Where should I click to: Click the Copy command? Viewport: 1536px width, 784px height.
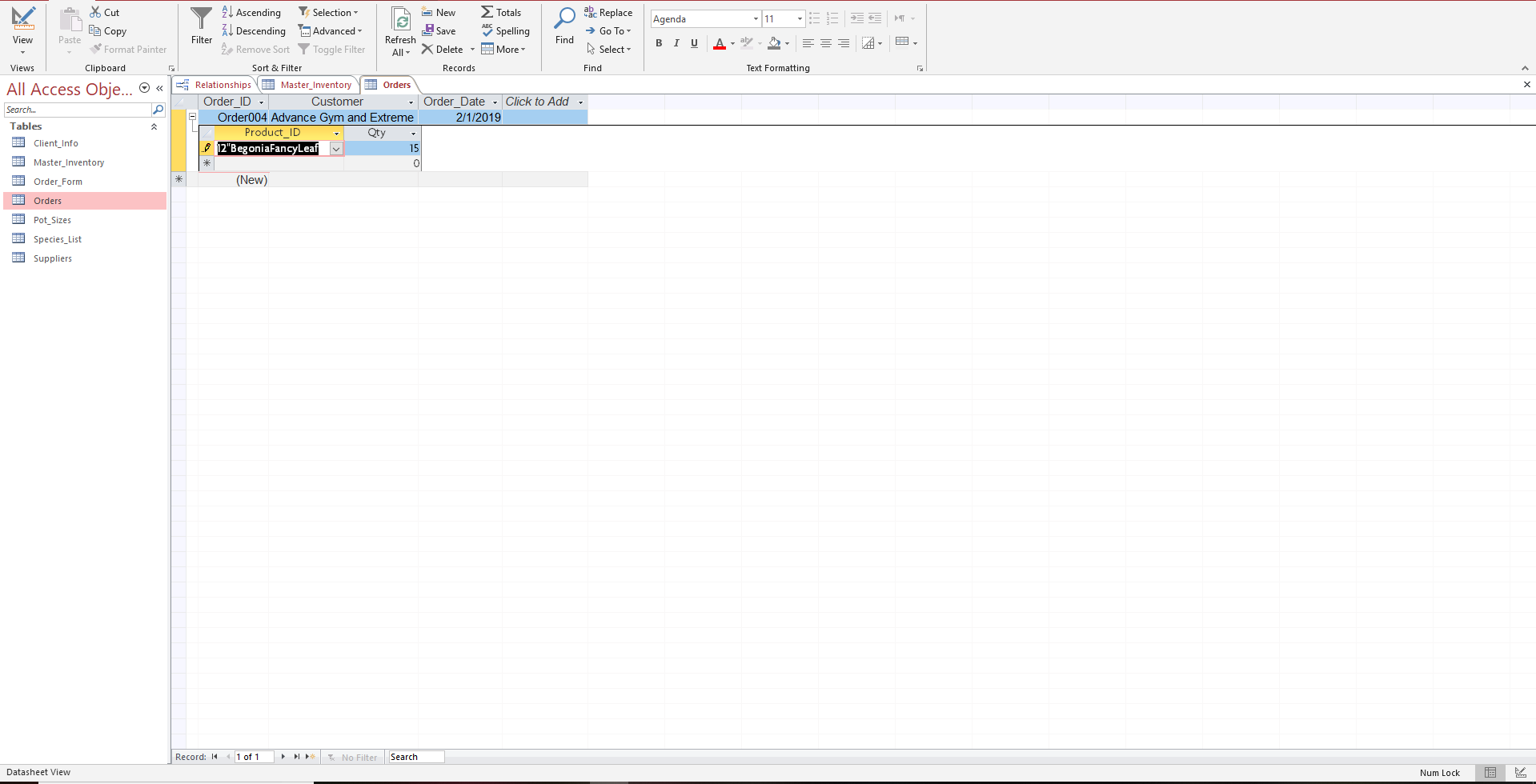click(108, 30)
